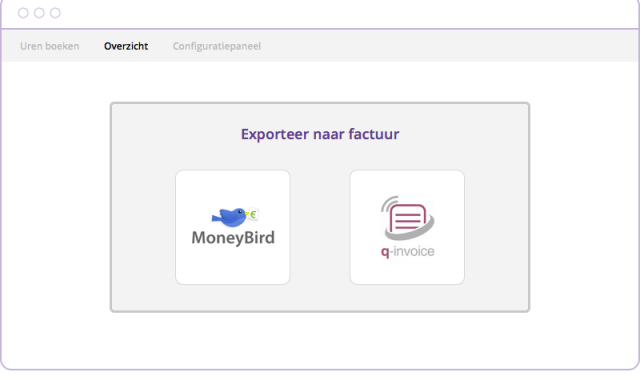Screen dimensions: 640x380
Task: Click the q-invoice document logo icon
Action: [x=408, y=218]
